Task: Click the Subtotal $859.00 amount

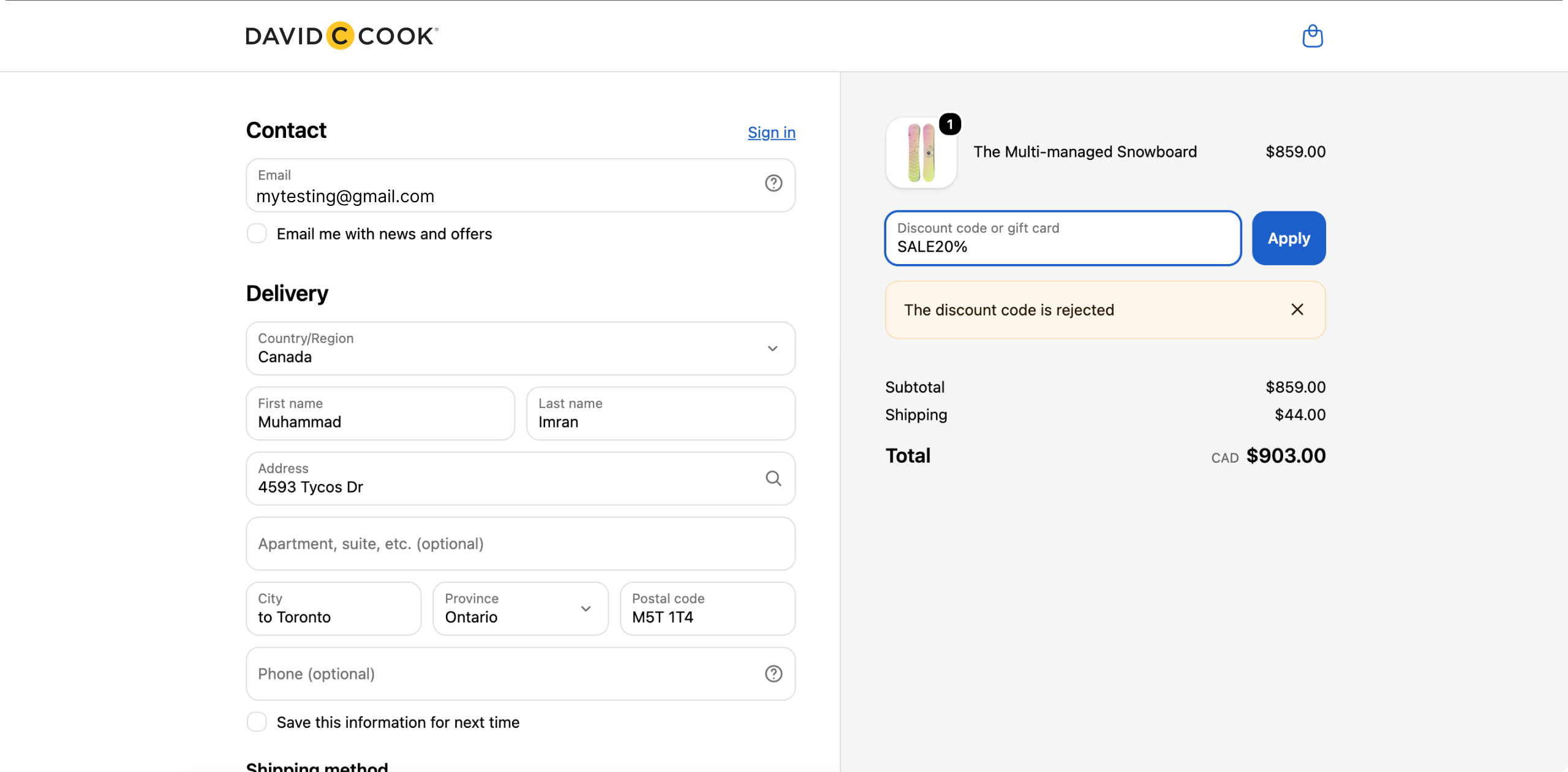Action: point(1295,387)
